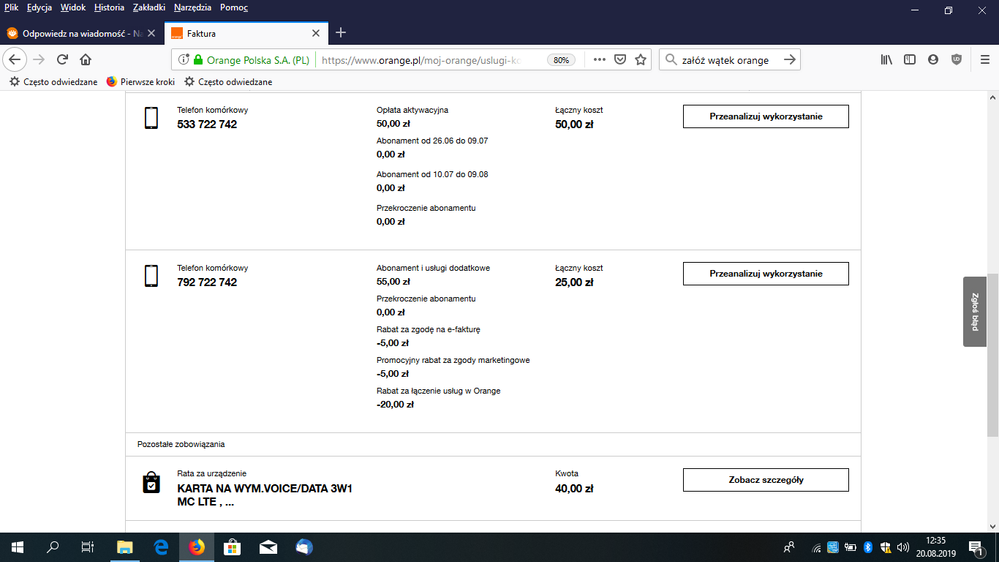Close the Odpowiedz na wiadomość tab

click(x=151, y=33)
